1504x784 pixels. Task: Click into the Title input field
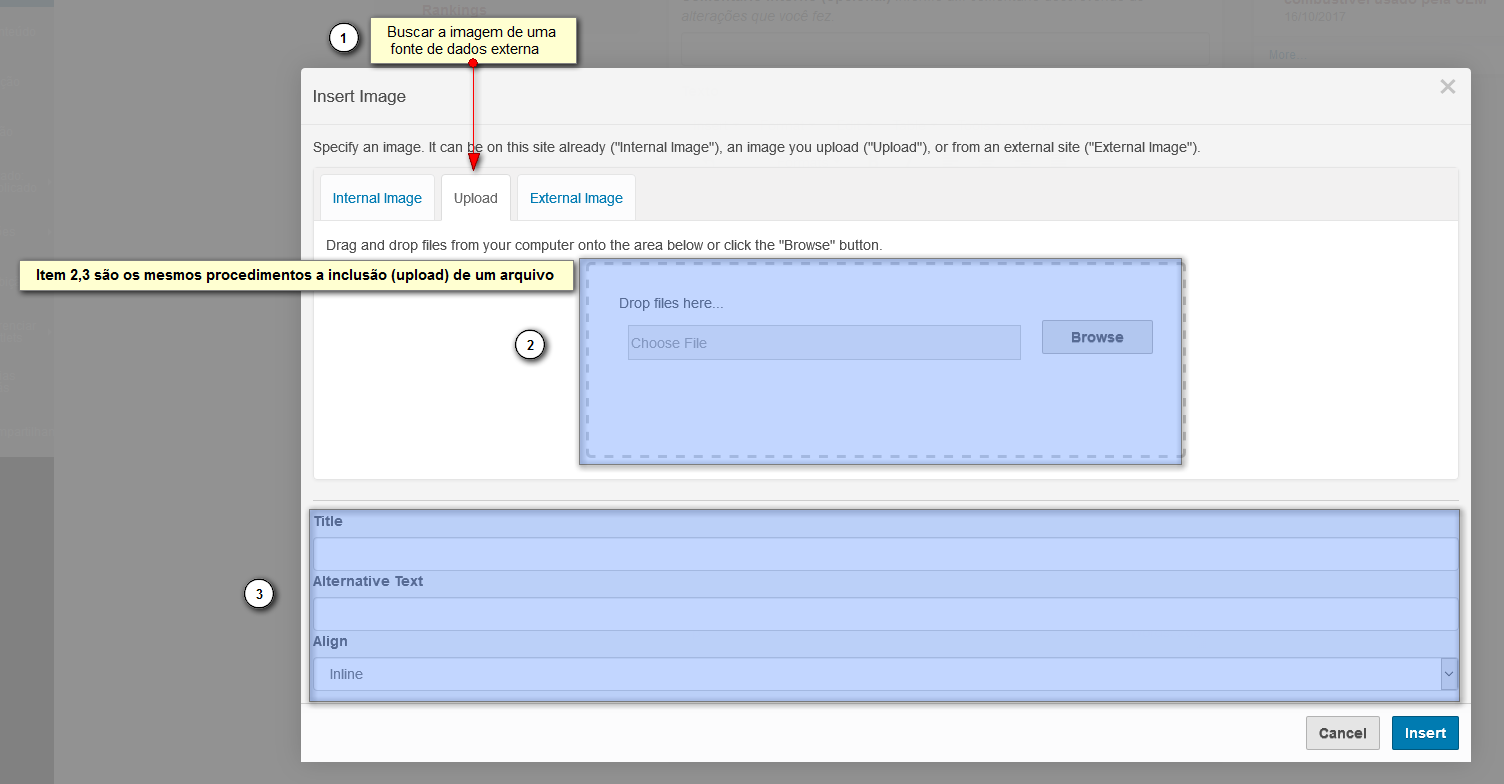[885, 554]
